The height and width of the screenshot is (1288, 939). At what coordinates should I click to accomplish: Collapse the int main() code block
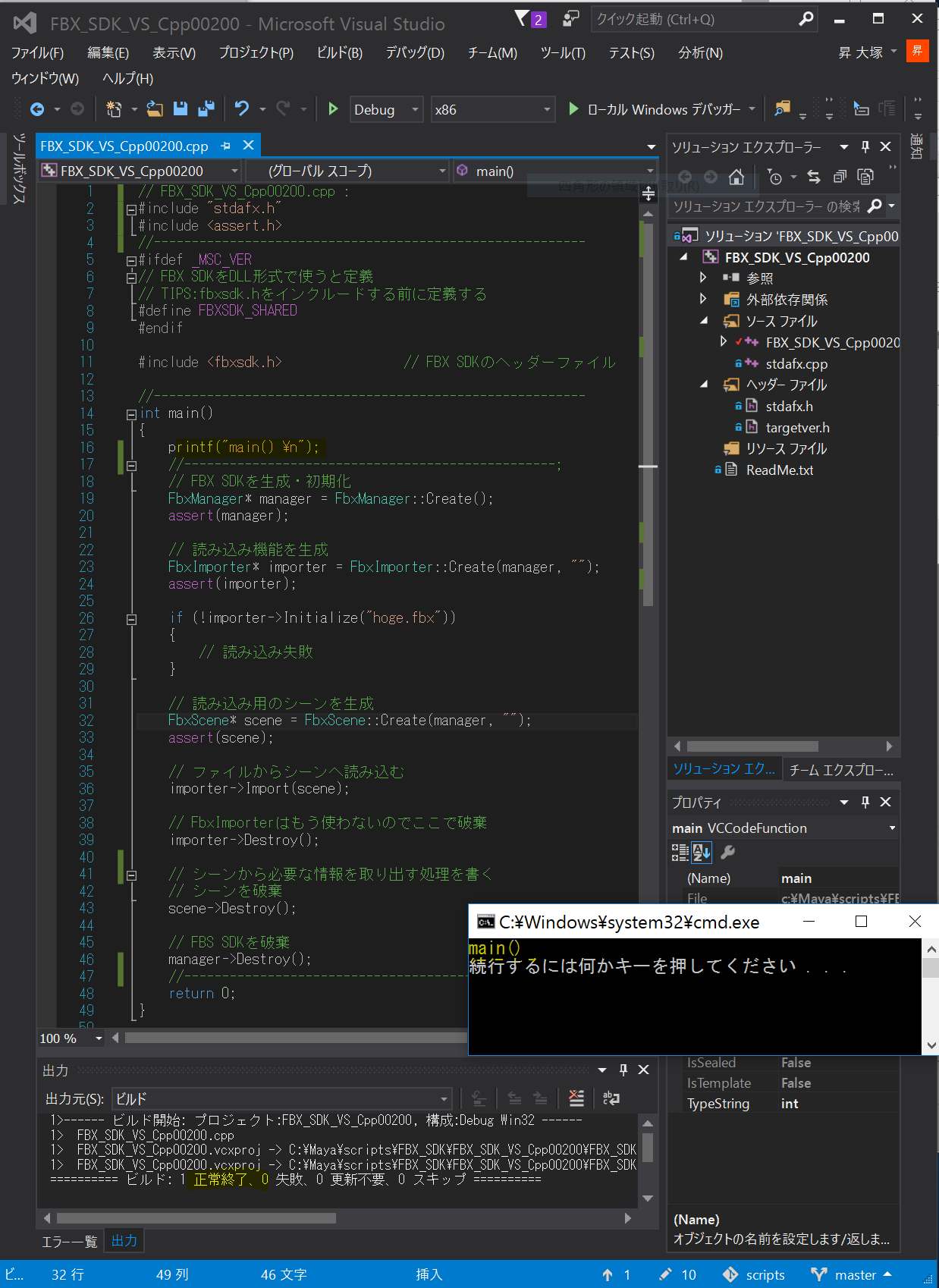[x=131, y=414]
